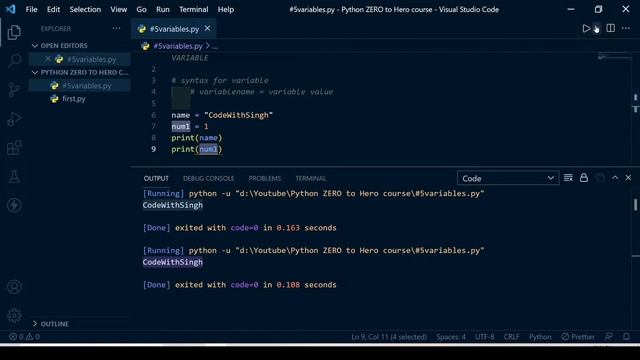Viewport: 640px width, 360px height.
Task: Open the lightning bolt activity bar view
Action: coord(14,205)
